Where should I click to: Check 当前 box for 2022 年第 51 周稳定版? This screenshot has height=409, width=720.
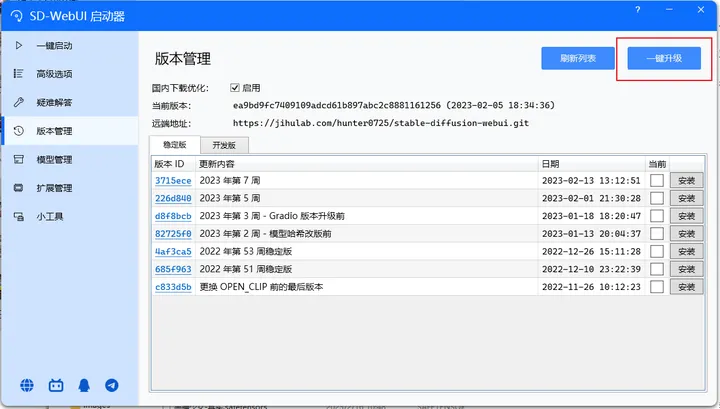point(657,269)
